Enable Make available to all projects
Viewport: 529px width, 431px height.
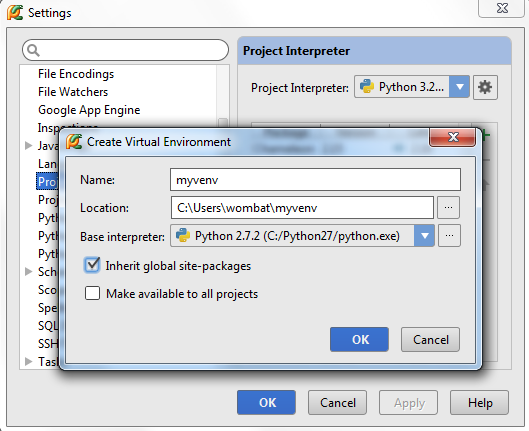pyautogui.click(x=92, y=293)
